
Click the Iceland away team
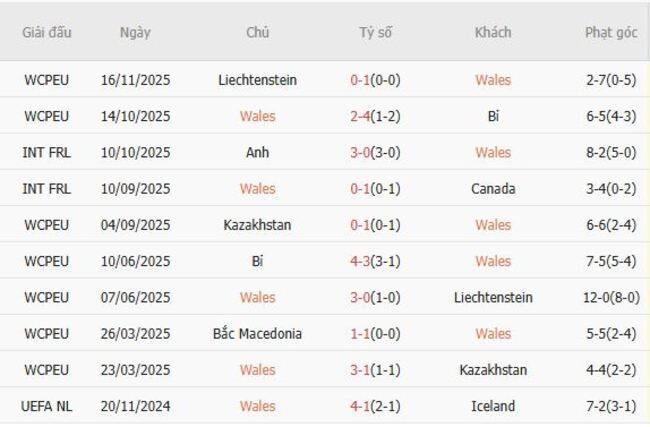click(493, 406)
